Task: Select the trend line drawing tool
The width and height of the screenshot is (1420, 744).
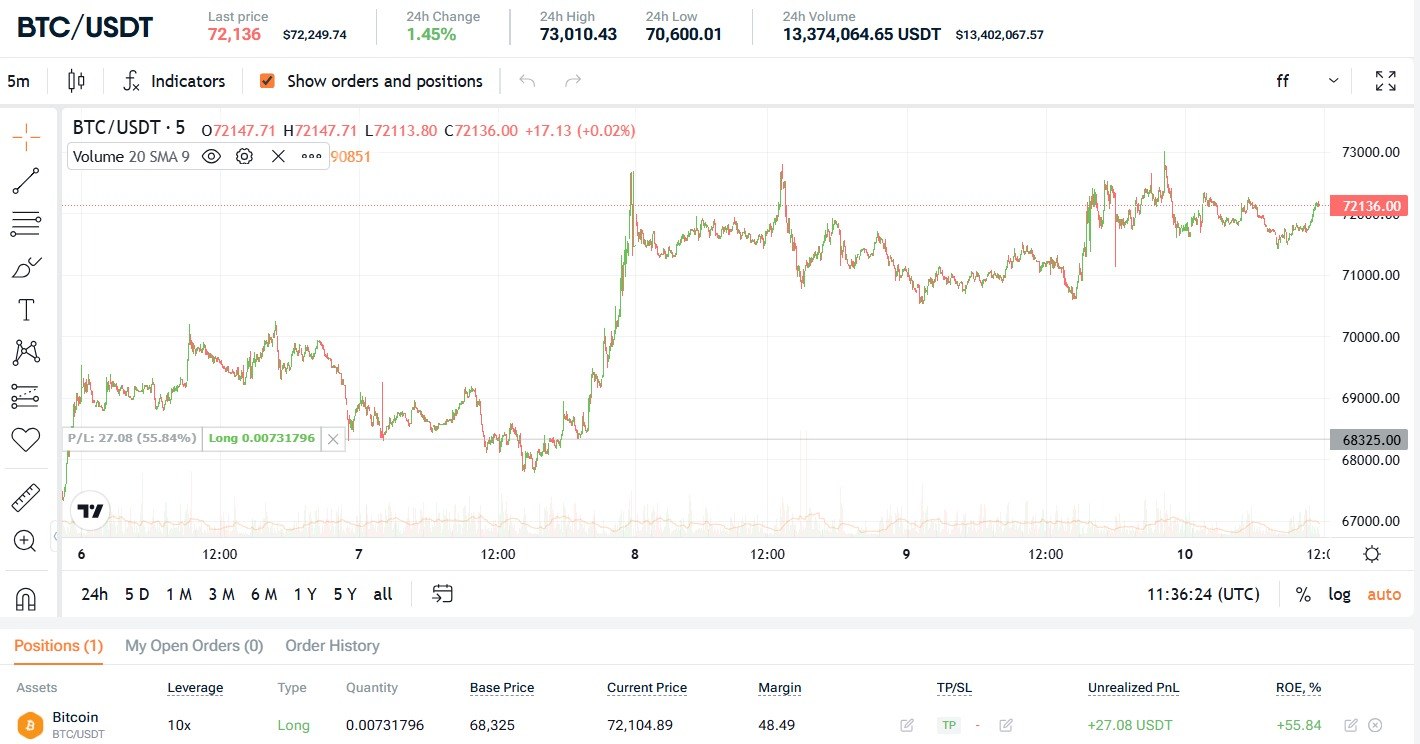Action: (26, 181)
